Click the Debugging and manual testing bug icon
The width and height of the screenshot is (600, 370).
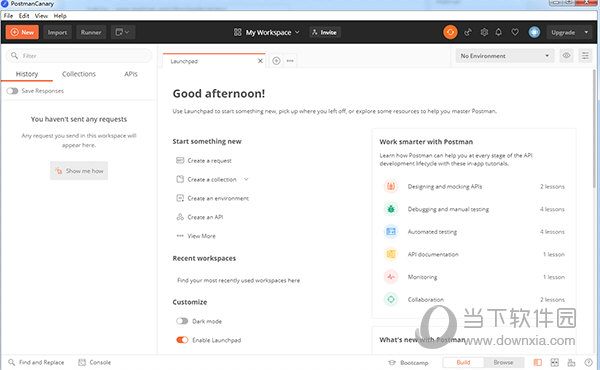pyautogui.click(x=391, y=209)
